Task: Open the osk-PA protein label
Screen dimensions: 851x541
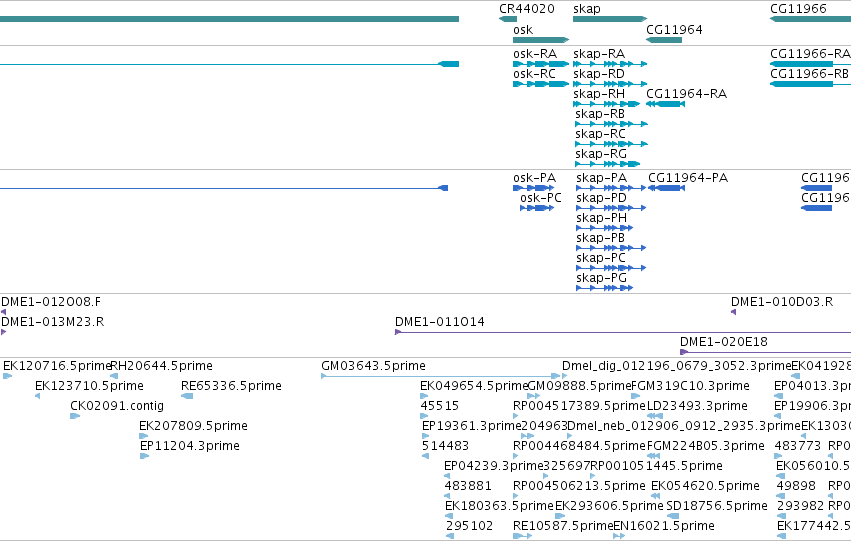Action: (x=534, y=178)
